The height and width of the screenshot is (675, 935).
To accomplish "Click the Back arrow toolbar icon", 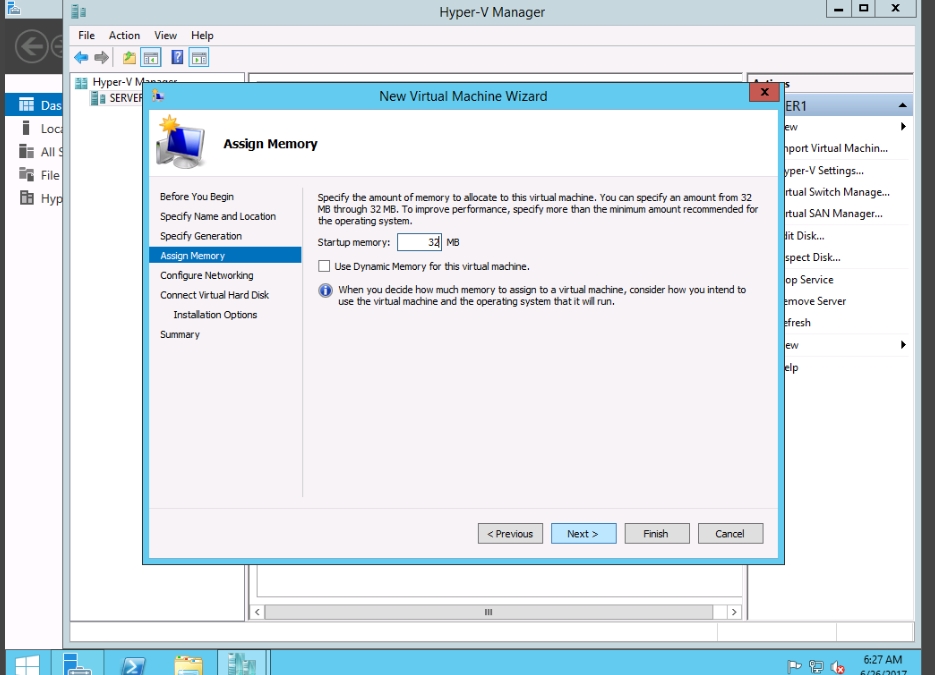I will point(81,58).
